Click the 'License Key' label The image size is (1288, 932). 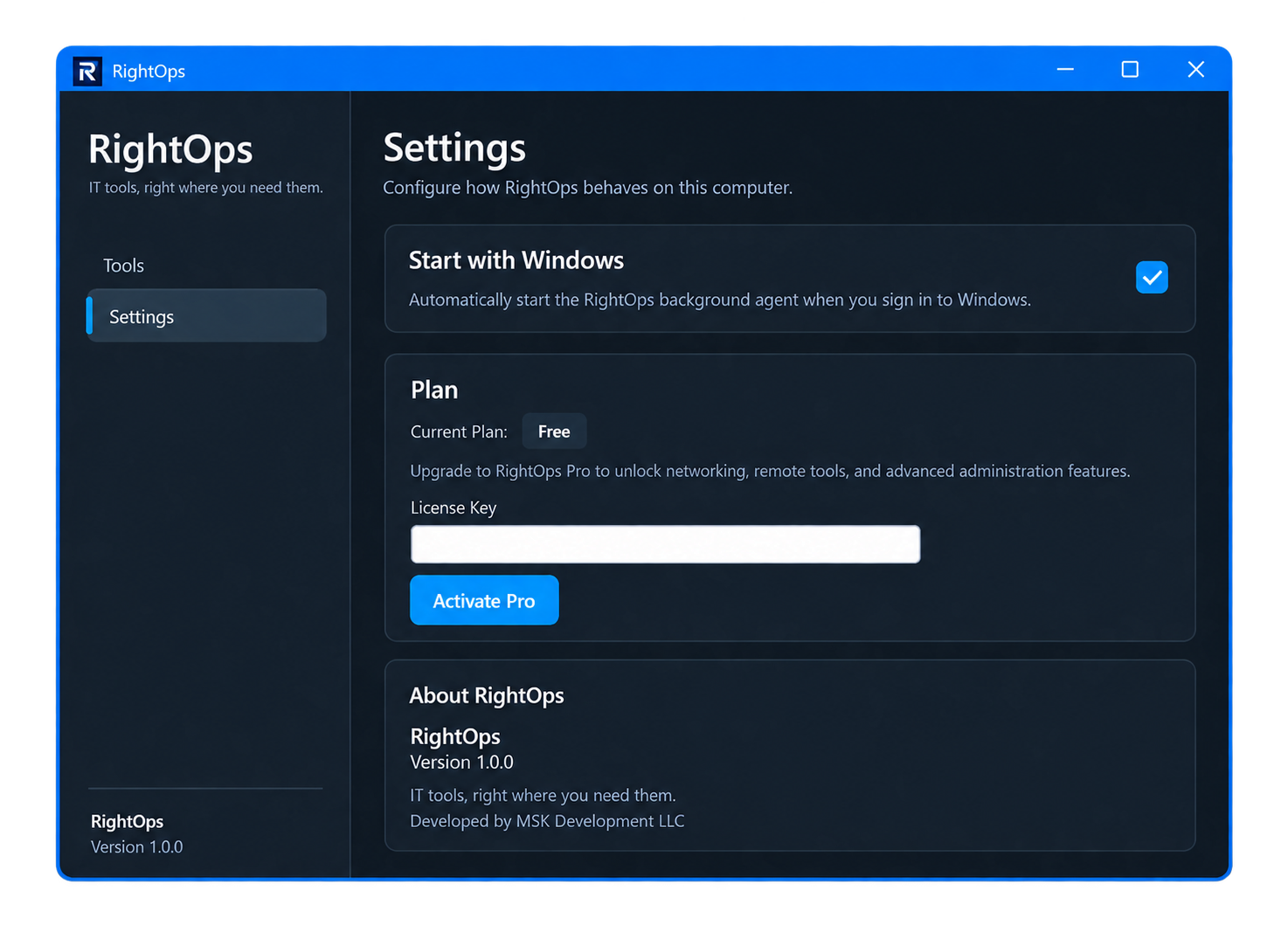(454, 507)
